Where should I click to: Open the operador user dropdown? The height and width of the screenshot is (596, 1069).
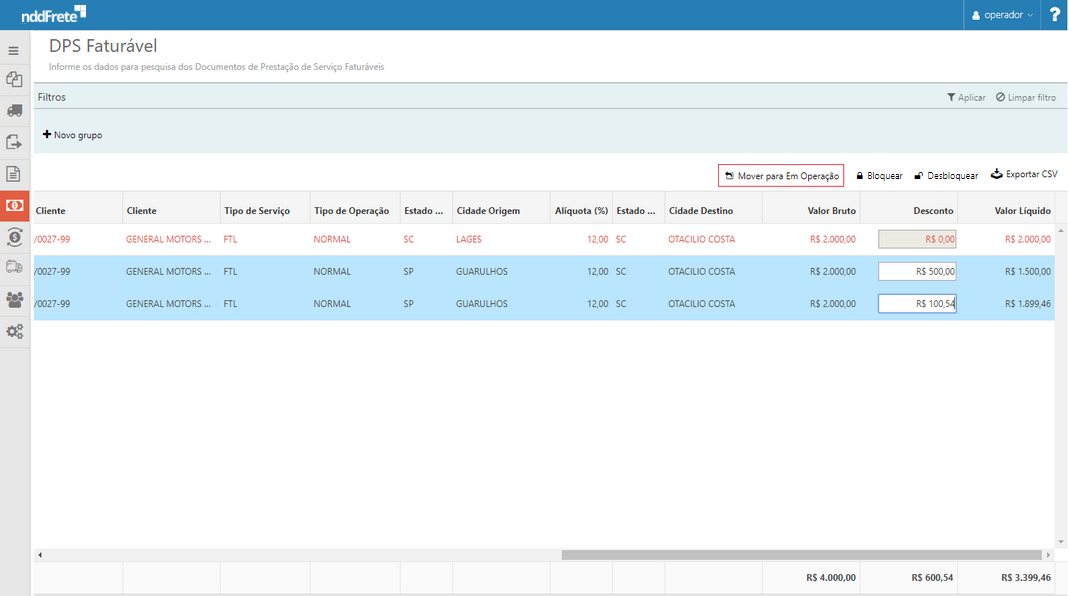pyautogui.click(x=1001, y=15)
